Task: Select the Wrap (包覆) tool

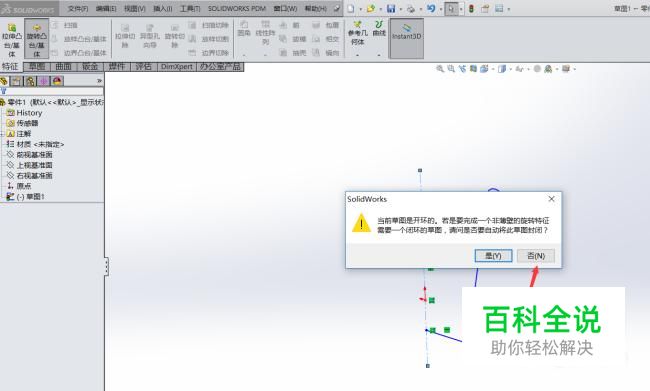Action: pyautogui.click(x=326, y=25)
